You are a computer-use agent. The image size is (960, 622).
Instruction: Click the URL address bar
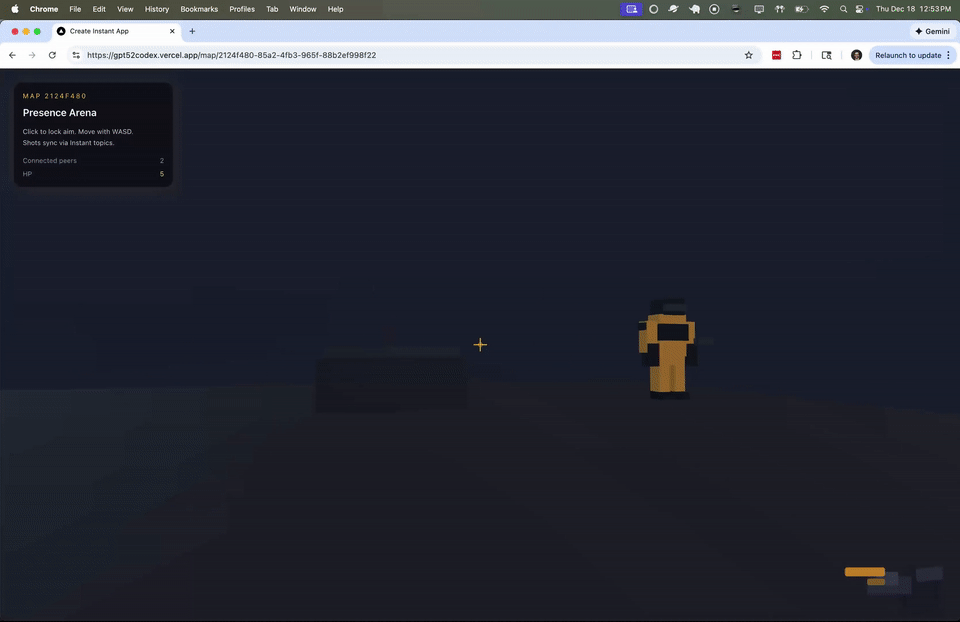400,55
